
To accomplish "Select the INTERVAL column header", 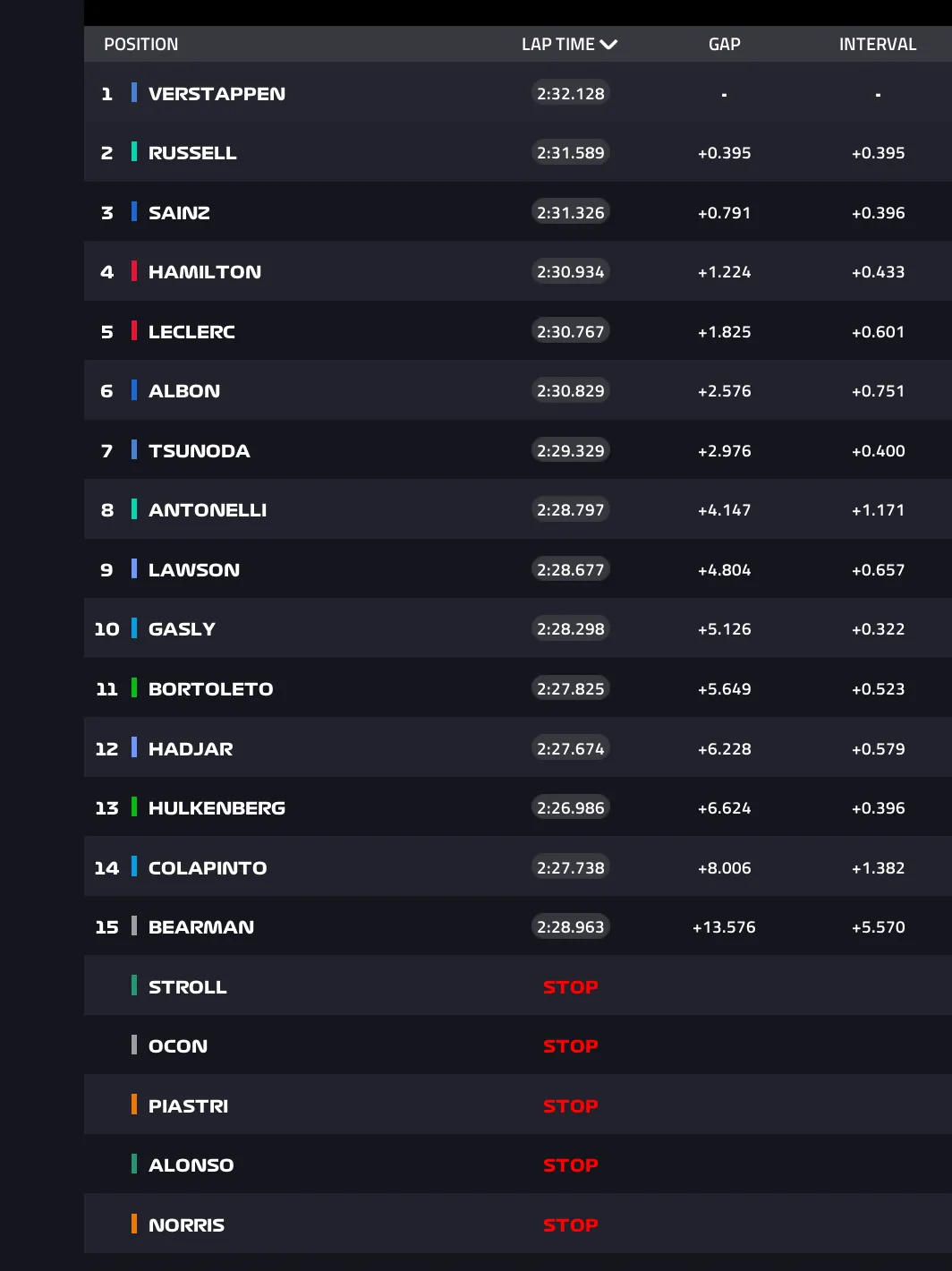I will click(x=877, y=44).
